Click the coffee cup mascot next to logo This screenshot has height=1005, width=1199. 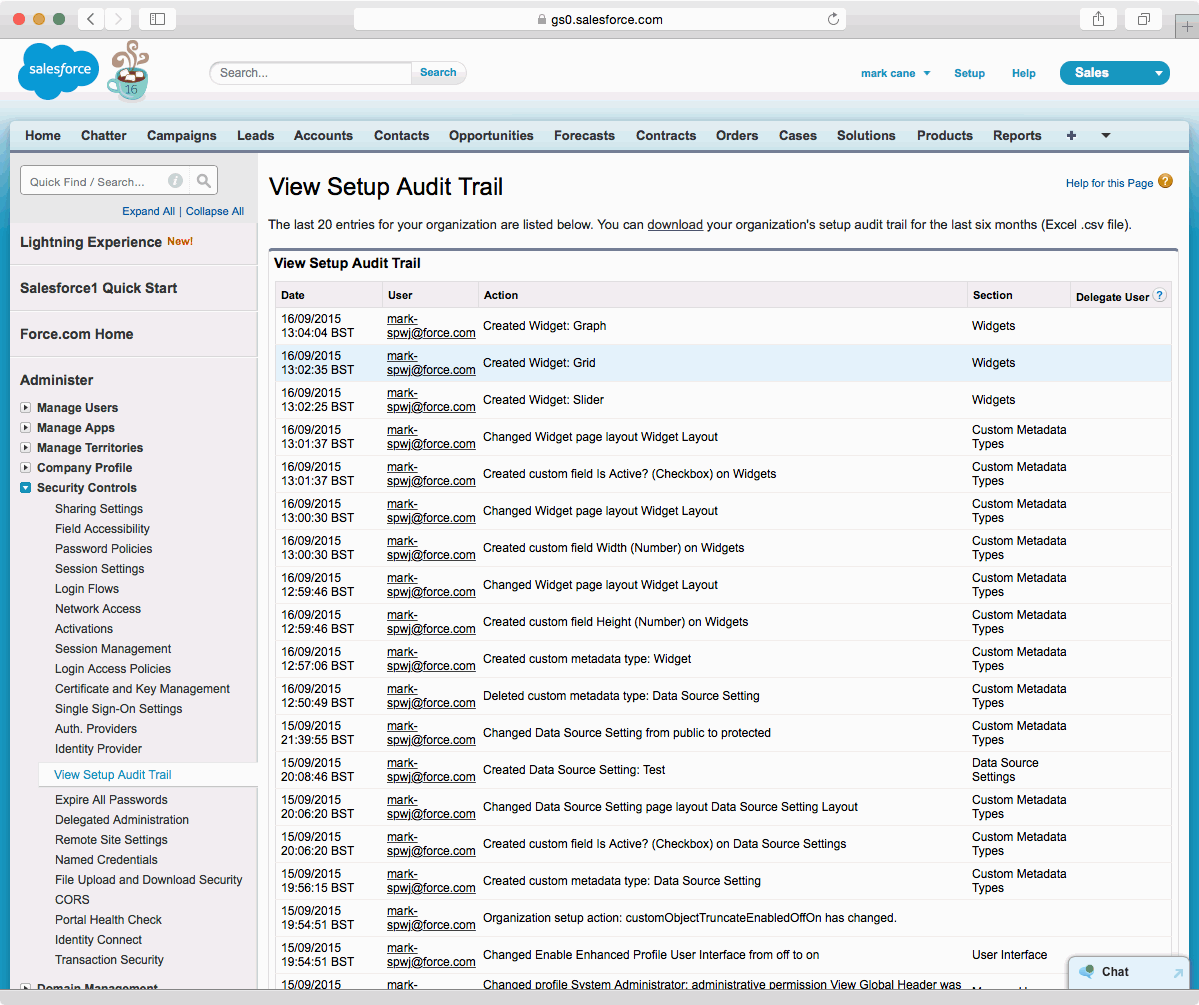tap(128, 70)
